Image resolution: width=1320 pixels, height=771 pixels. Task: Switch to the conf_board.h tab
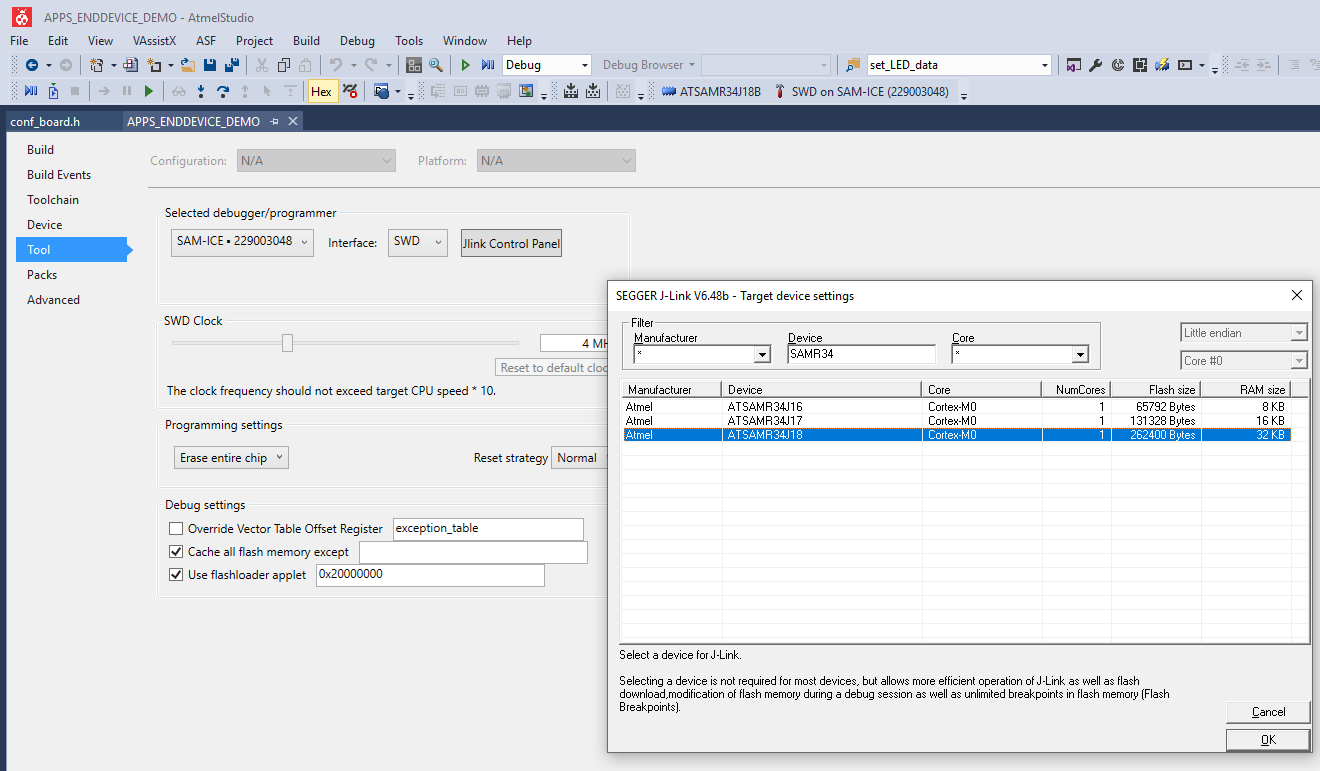45,122
